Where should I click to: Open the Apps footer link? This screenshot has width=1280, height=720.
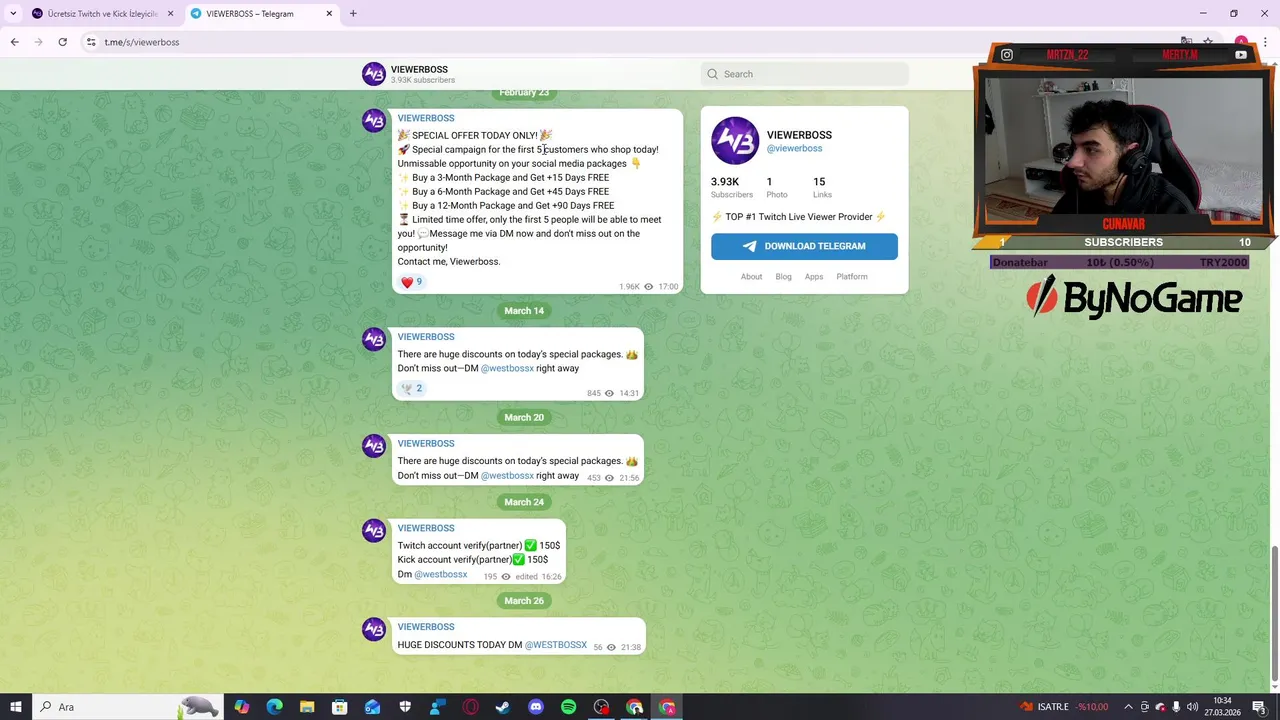pyautogui.click(x=814, y=277)
